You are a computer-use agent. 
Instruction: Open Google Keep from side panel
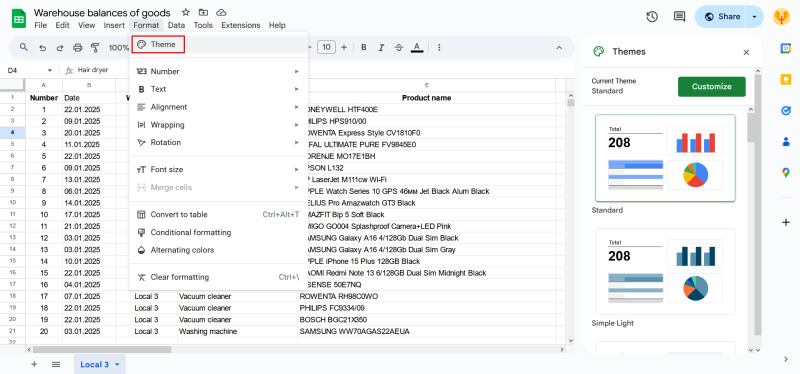(786, 80)
